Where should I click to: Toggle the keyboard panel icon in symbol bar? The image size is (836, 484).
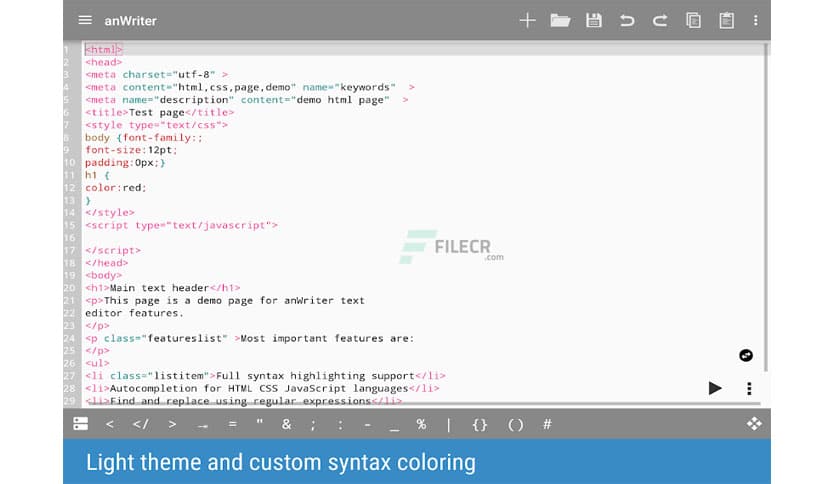[x=81, y=424]
